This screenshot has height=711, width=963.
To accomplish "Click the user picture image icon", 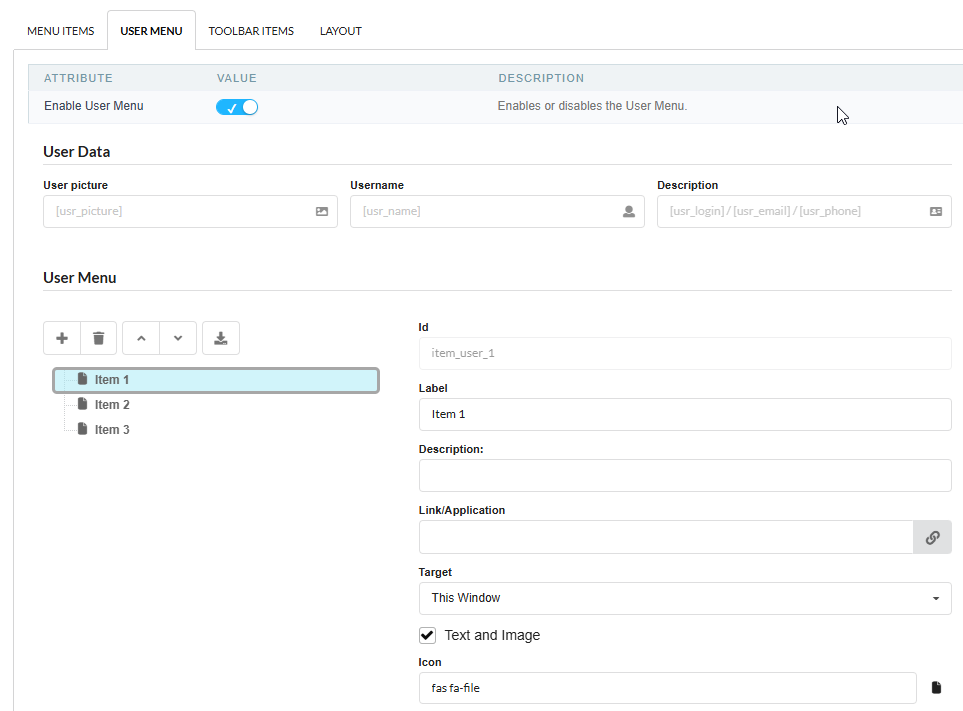I will click(x=321, y=211).
